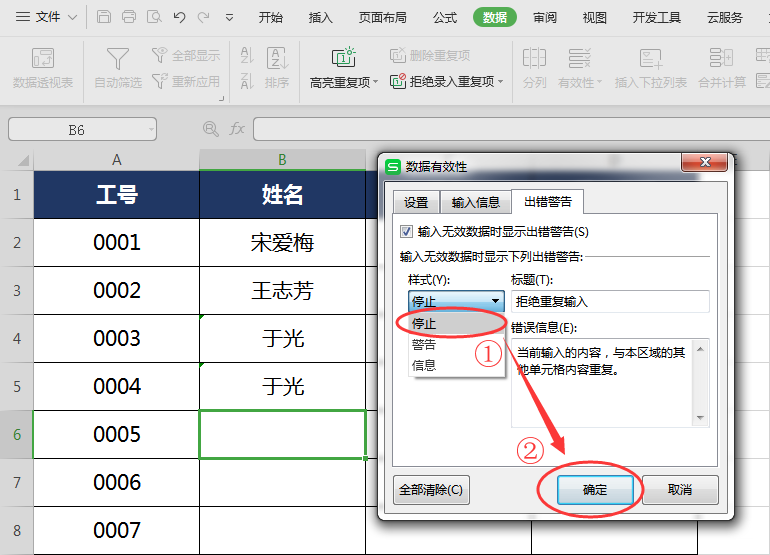The height and width of the screenshot is (555, 770).
Task: Choose 警告 from style list
Action: click(x=456, y=344)
